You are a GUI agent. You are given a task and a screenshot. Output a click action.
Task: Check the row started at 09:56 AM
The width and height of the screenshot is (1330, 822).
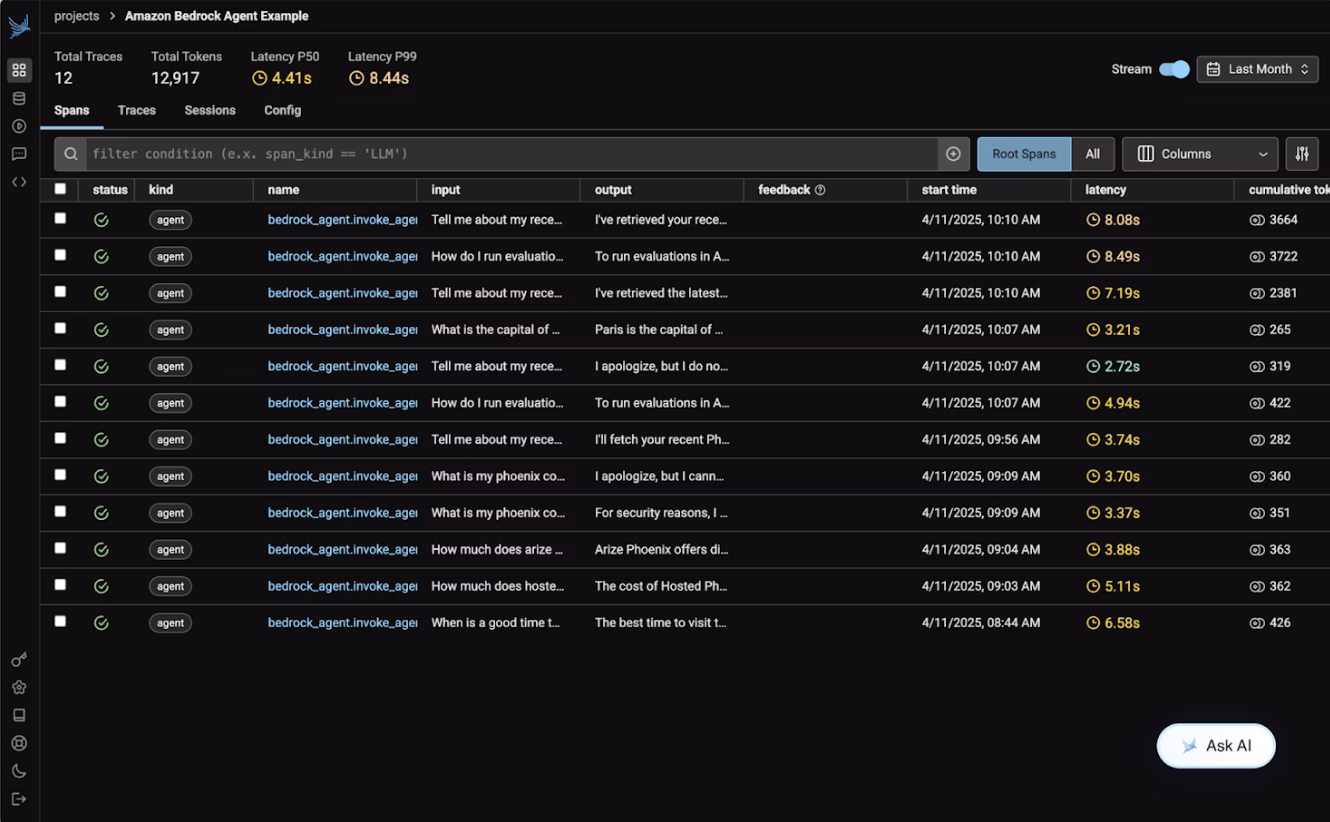tap(60, 438)
